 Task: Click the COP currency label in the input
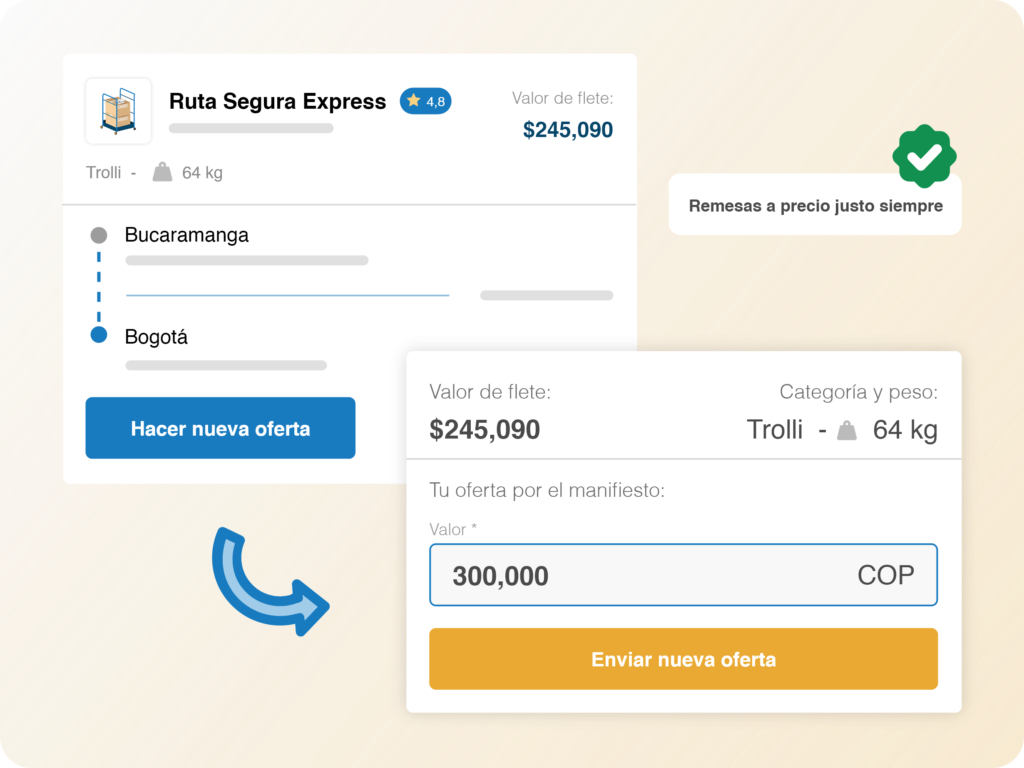tap(885, 575)
